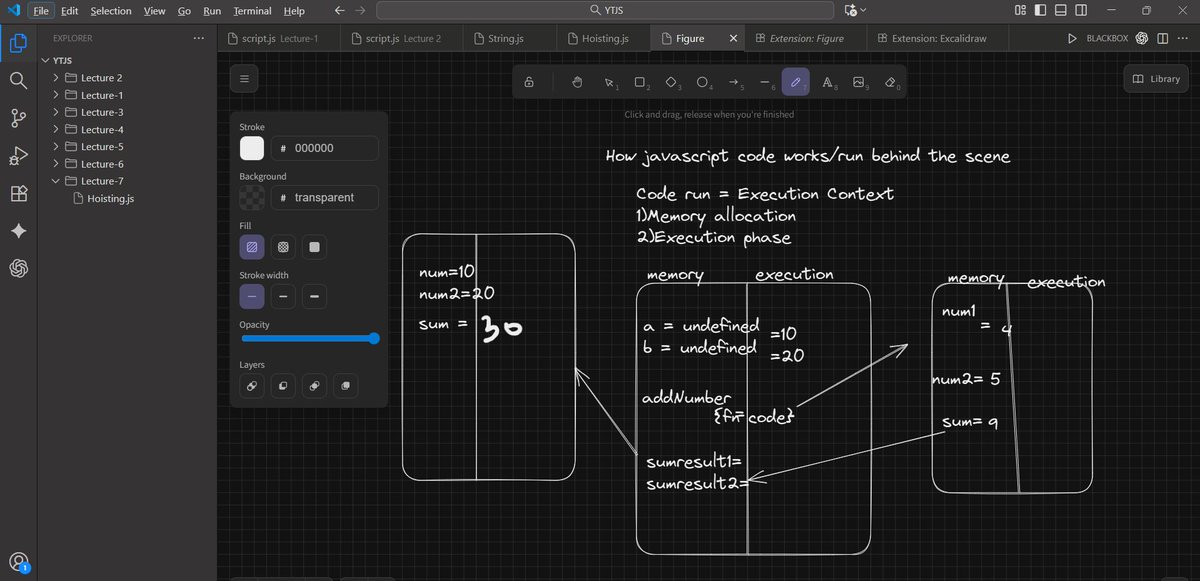The width and height of the screenshot is (1200, 581).
Task: Select the Hand pan tool
Action: point(576,83)
